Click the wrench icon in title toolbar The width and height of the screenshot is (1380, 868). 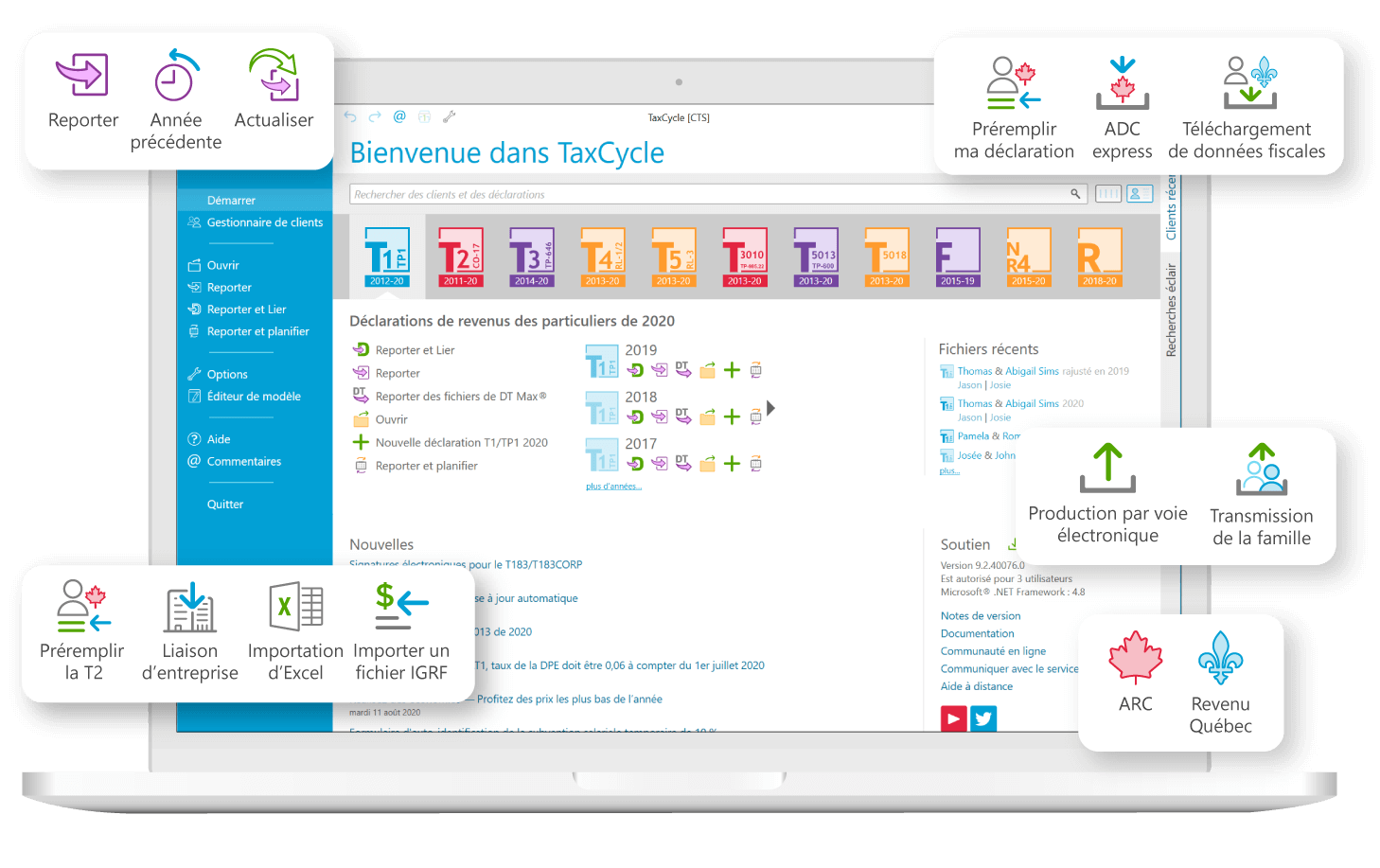[450, 116]
